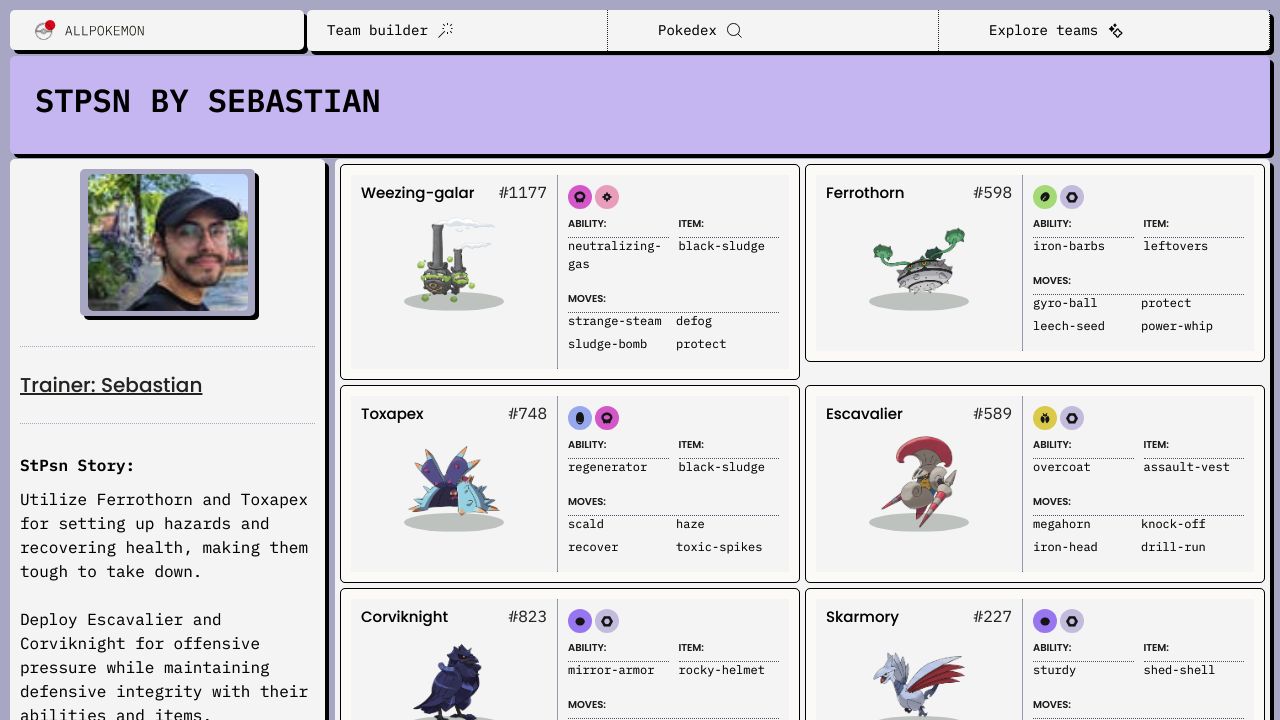Click the ALLPOKEMON home link

104,31
